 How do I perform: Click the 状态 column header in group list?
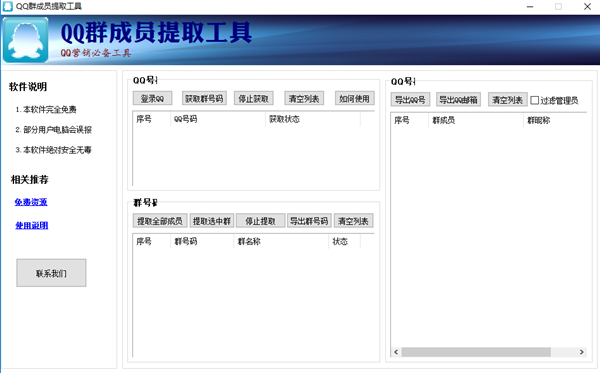(x=344, y=241)
